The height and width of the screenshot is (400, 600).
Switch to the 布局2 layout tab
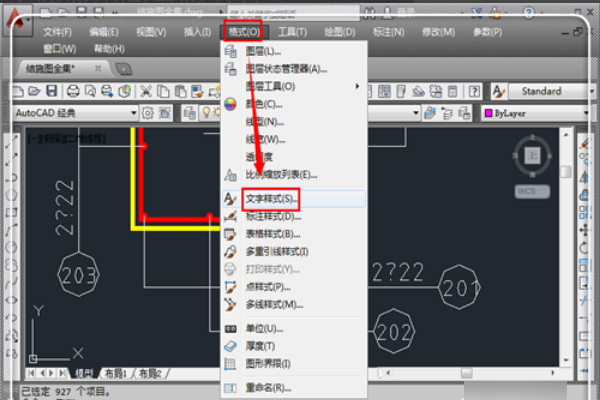click(150, 374)
